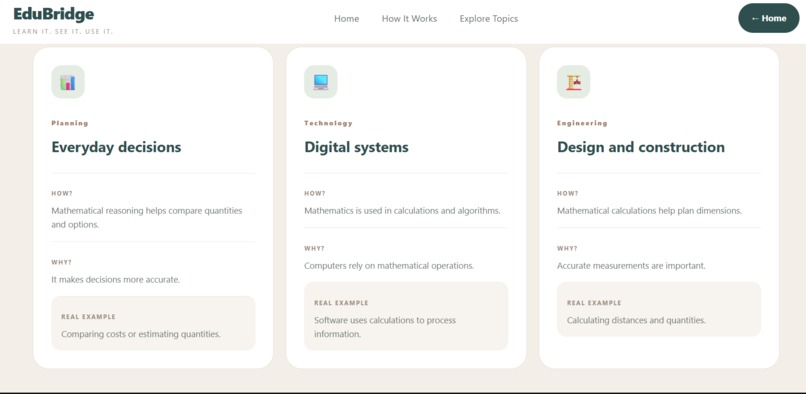The height and width of the screenshot is (394, 806).
Task: Click REAL EXAMPLE label in Digital systems card
Action: tap(341, 303)
